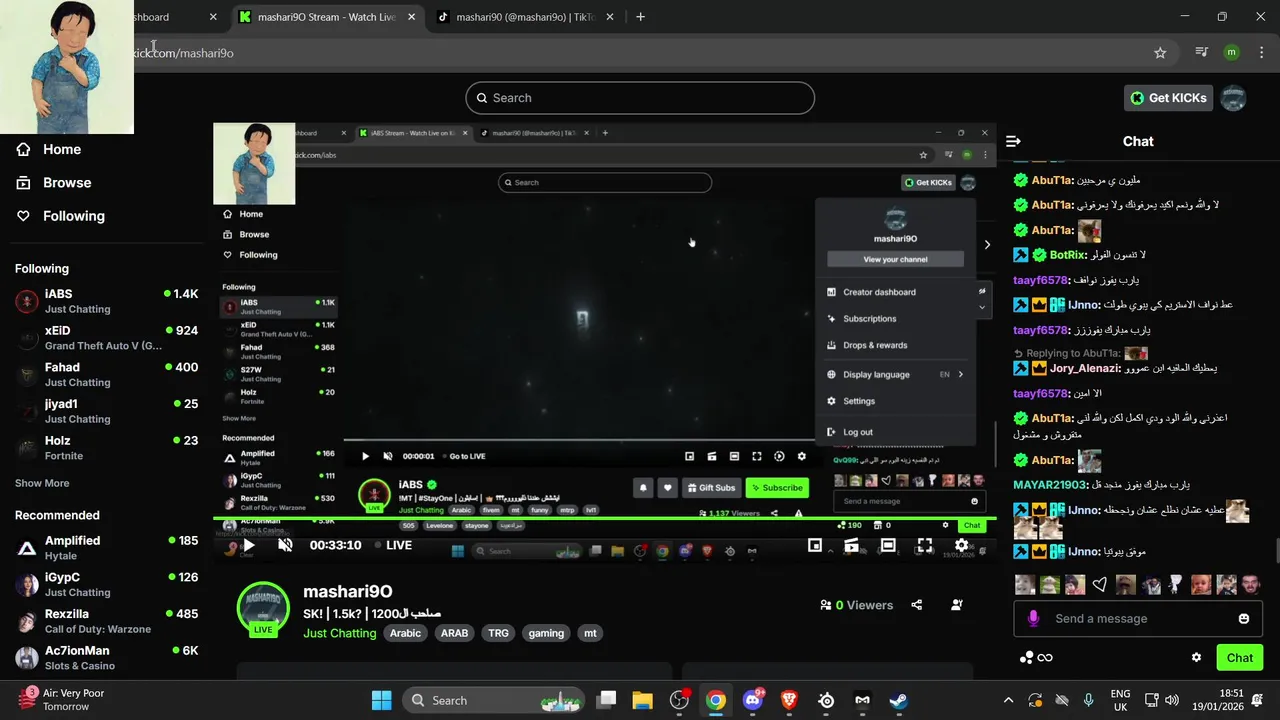Open mini player mode icon
Image resolution: width=1280 pixels, height=720 pixels.
coord(815,545)
